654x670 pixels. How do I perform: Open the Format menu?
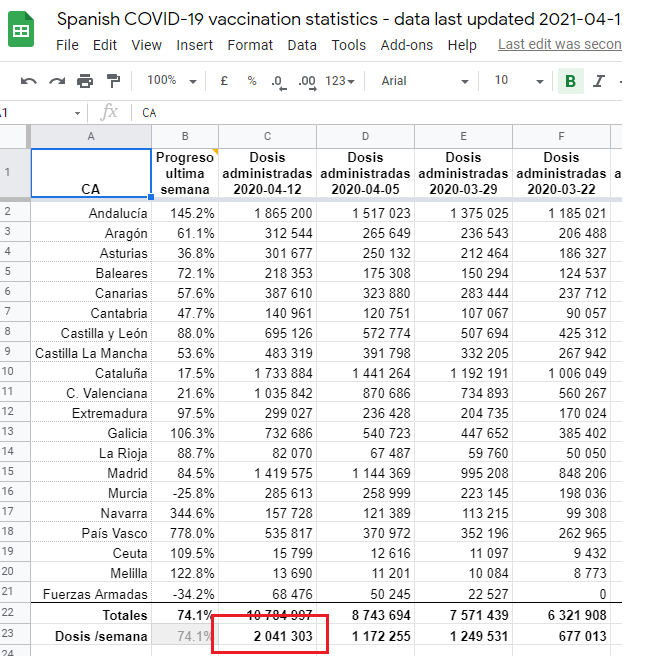point(250,45)
